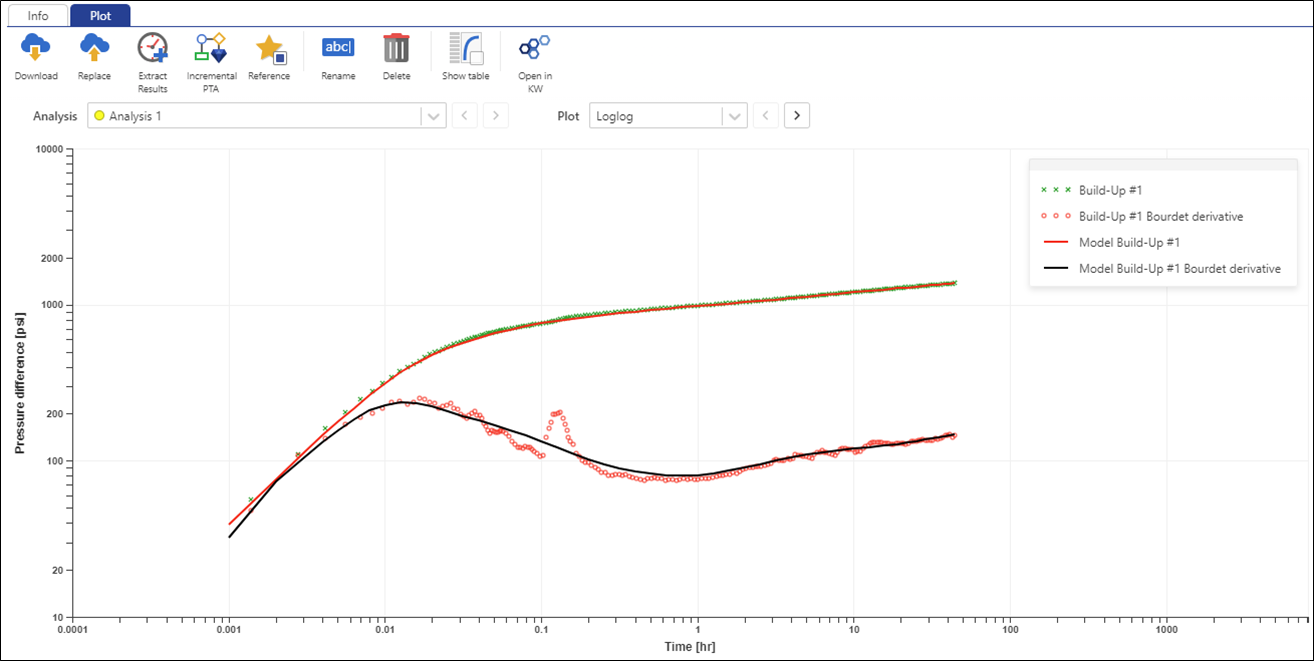The height and width of the screenshot is (661, 1314).
Task: Click the yellow Analysis 1 status dot
Action: (x=99, y=116)
